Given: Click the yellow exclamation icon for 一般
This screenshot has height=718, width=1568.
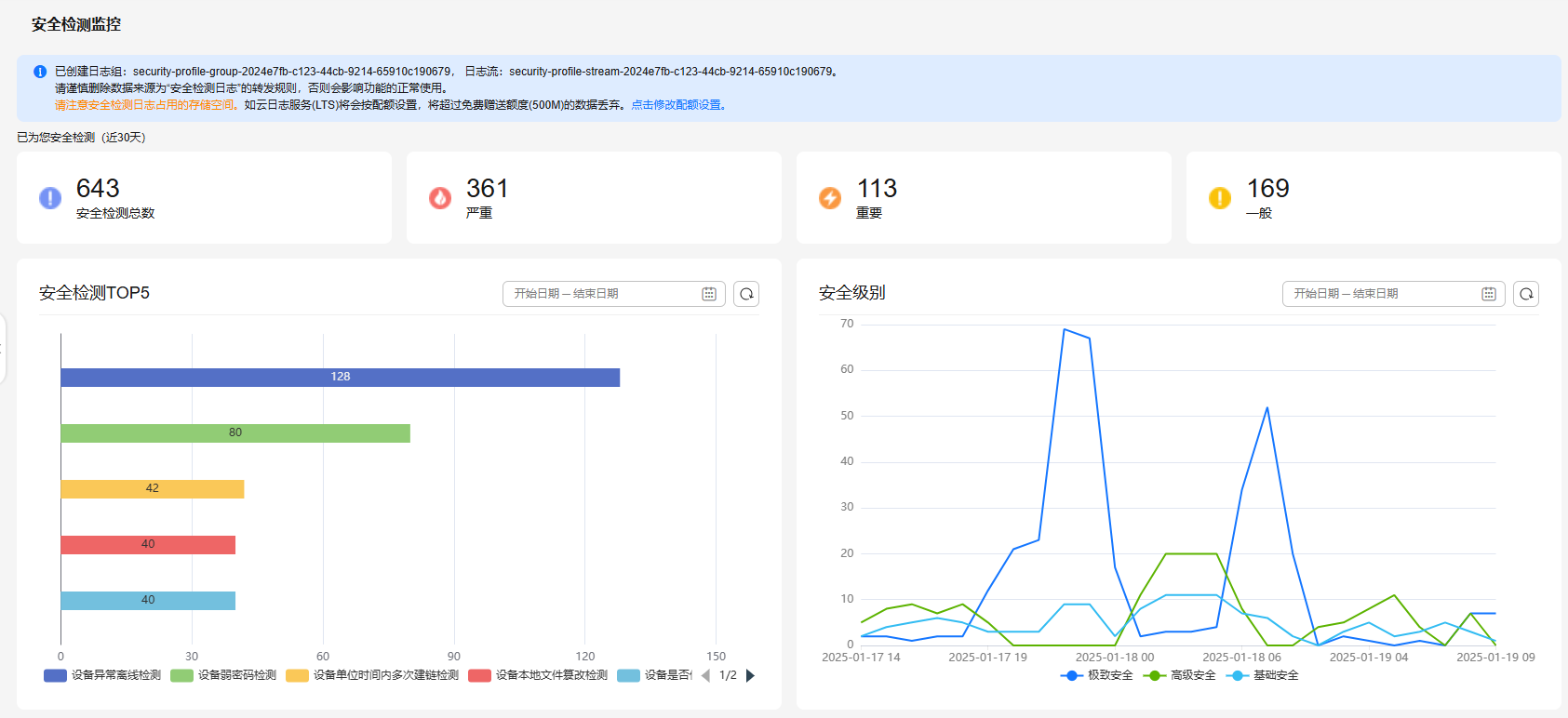Looking at the screenshot, I should pyautogui.click(x=1220, y=198).
